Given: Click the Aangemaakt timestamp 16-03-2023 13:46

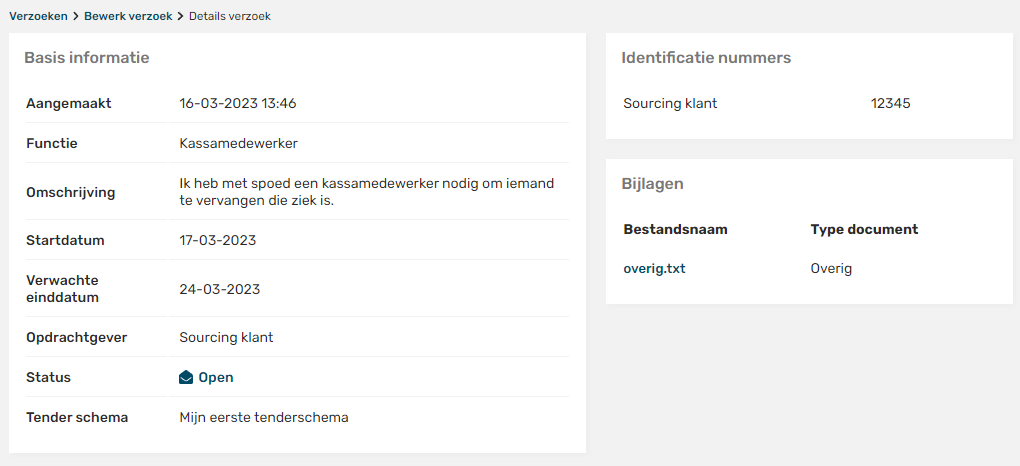Looking at the screenshot, I should click(x=237, y=103).
